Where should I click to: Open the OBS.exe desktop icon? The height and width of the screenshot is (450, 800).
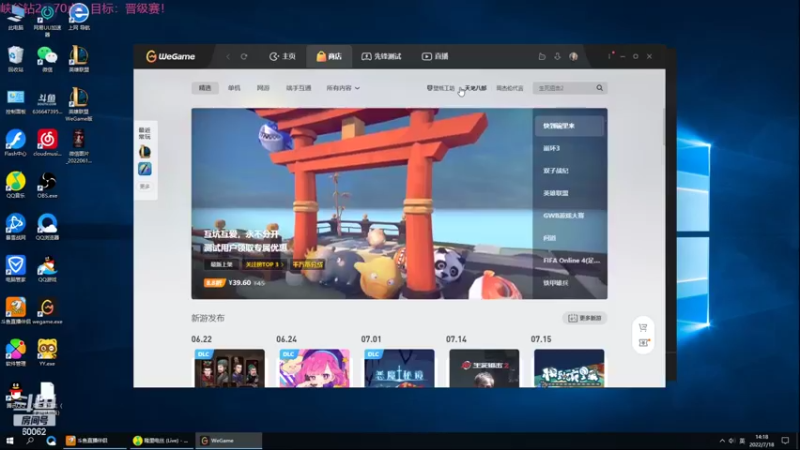coord(47,185)
